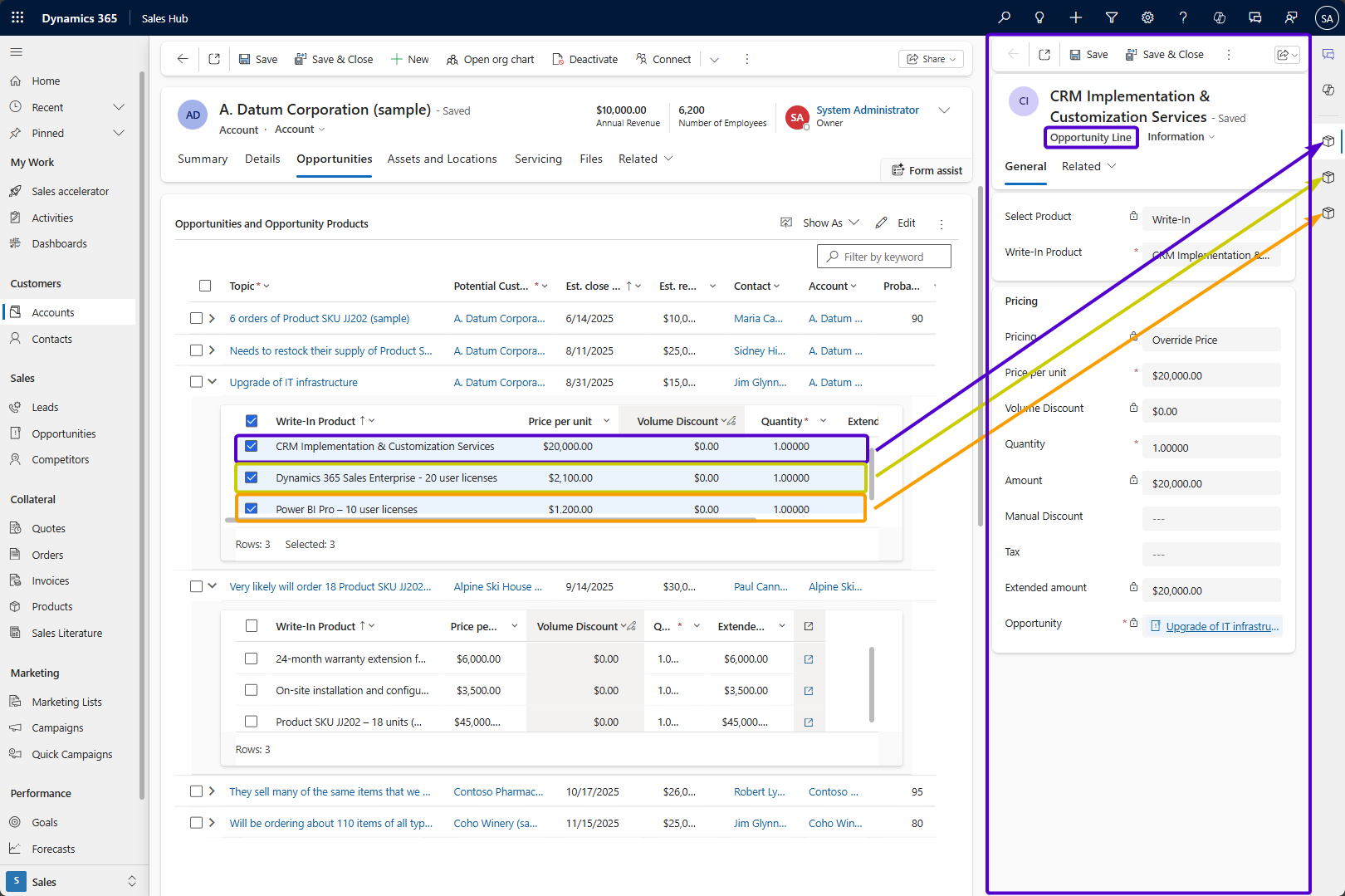
Task: Collapse the Upgrade of IT infrastructure row
Action: click(213, 382)
